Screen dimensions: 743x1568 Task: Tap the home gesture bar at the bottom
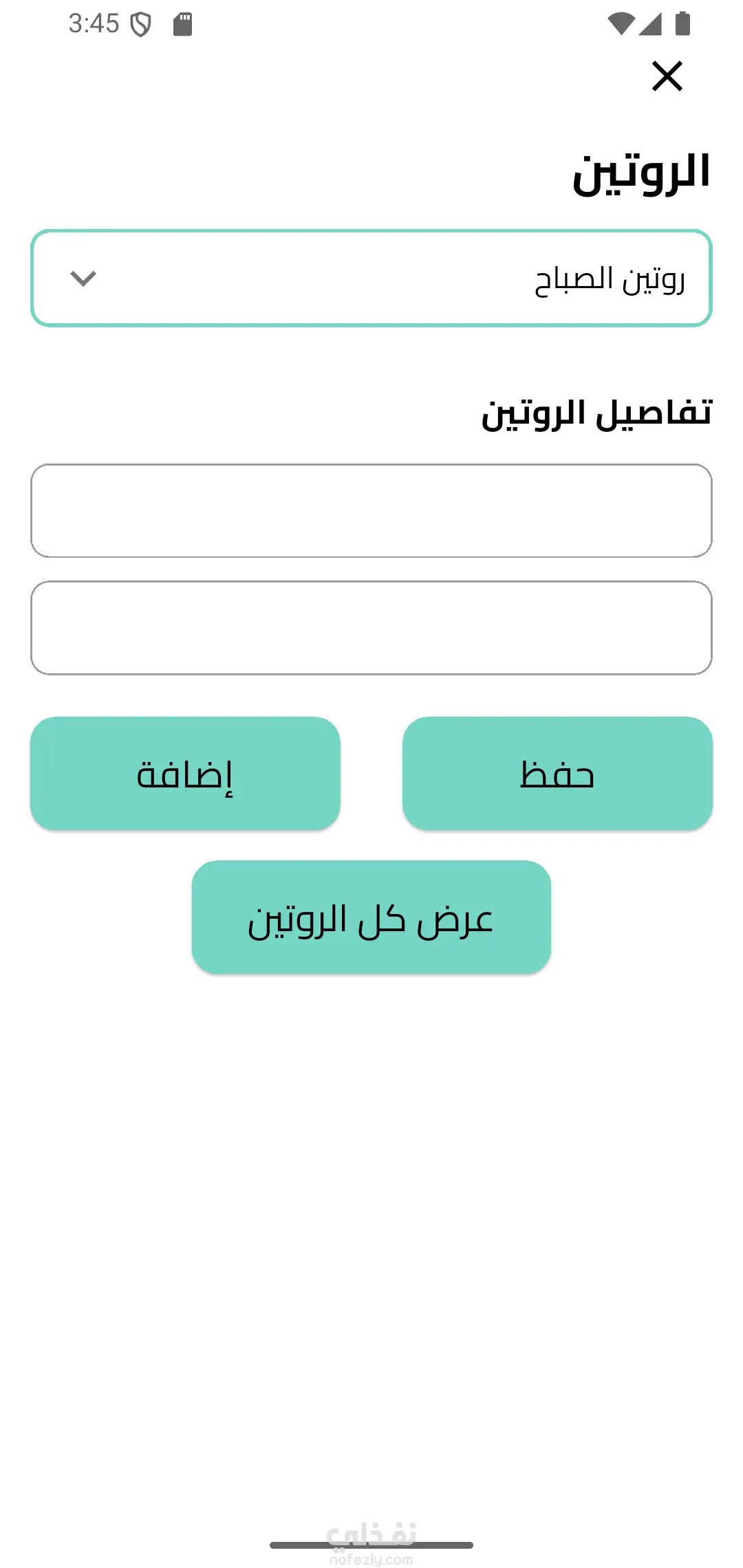click(x=289, y=1545)
